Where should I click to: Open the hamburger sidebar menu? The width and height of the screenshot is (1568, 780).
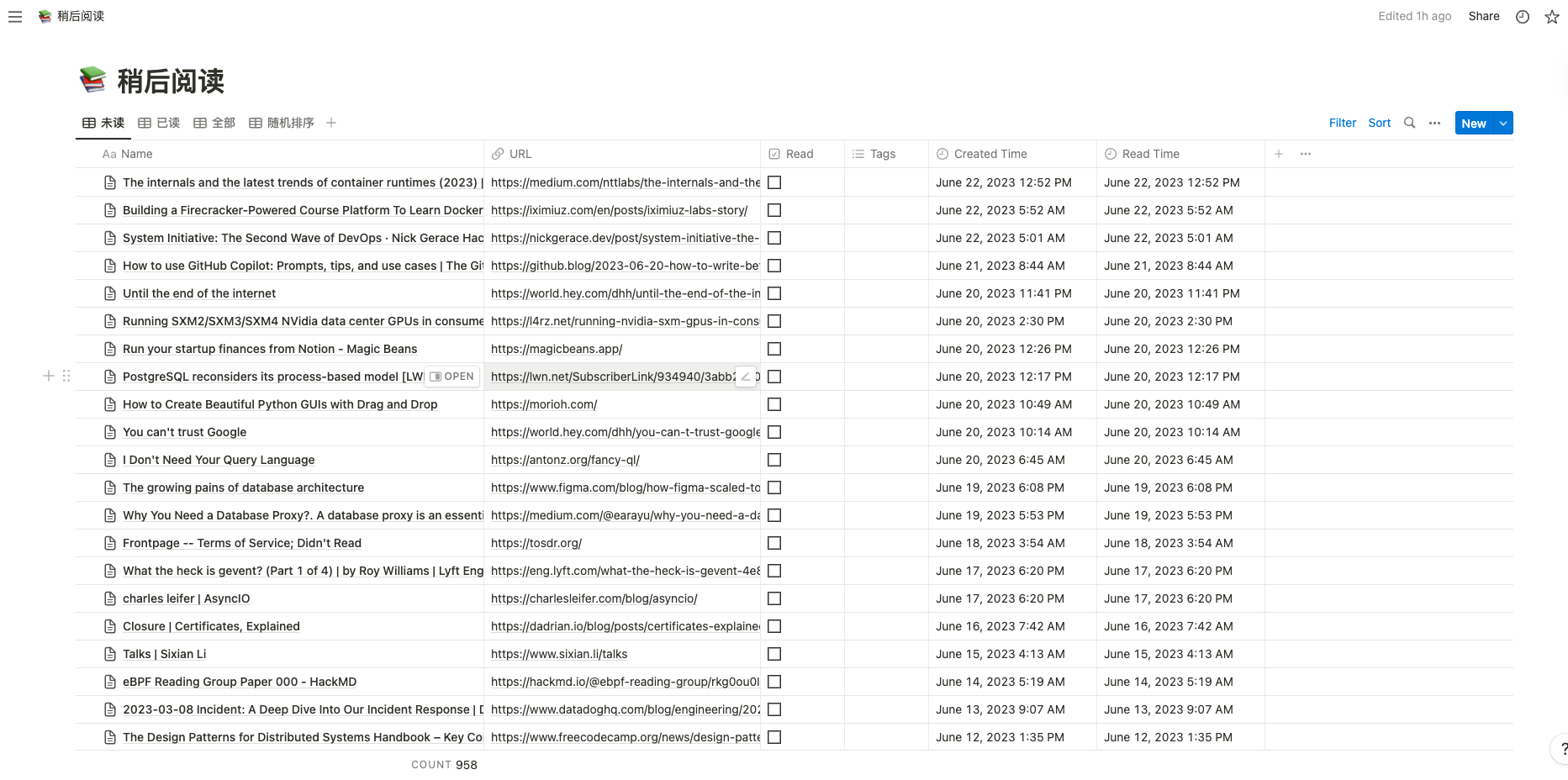[x=15, y=17]
